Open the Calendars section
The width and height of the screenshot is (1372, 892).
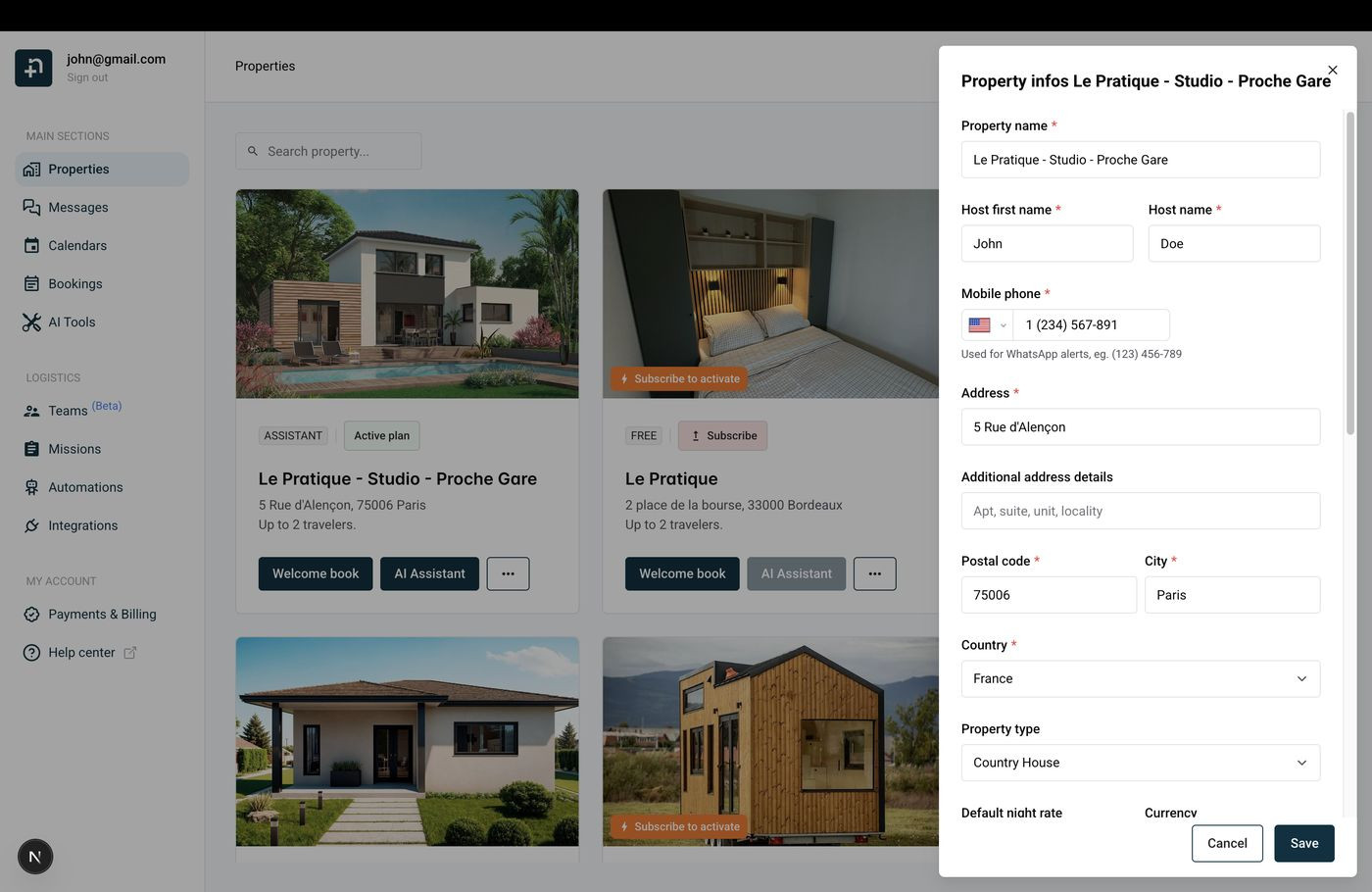coord(78,245)
